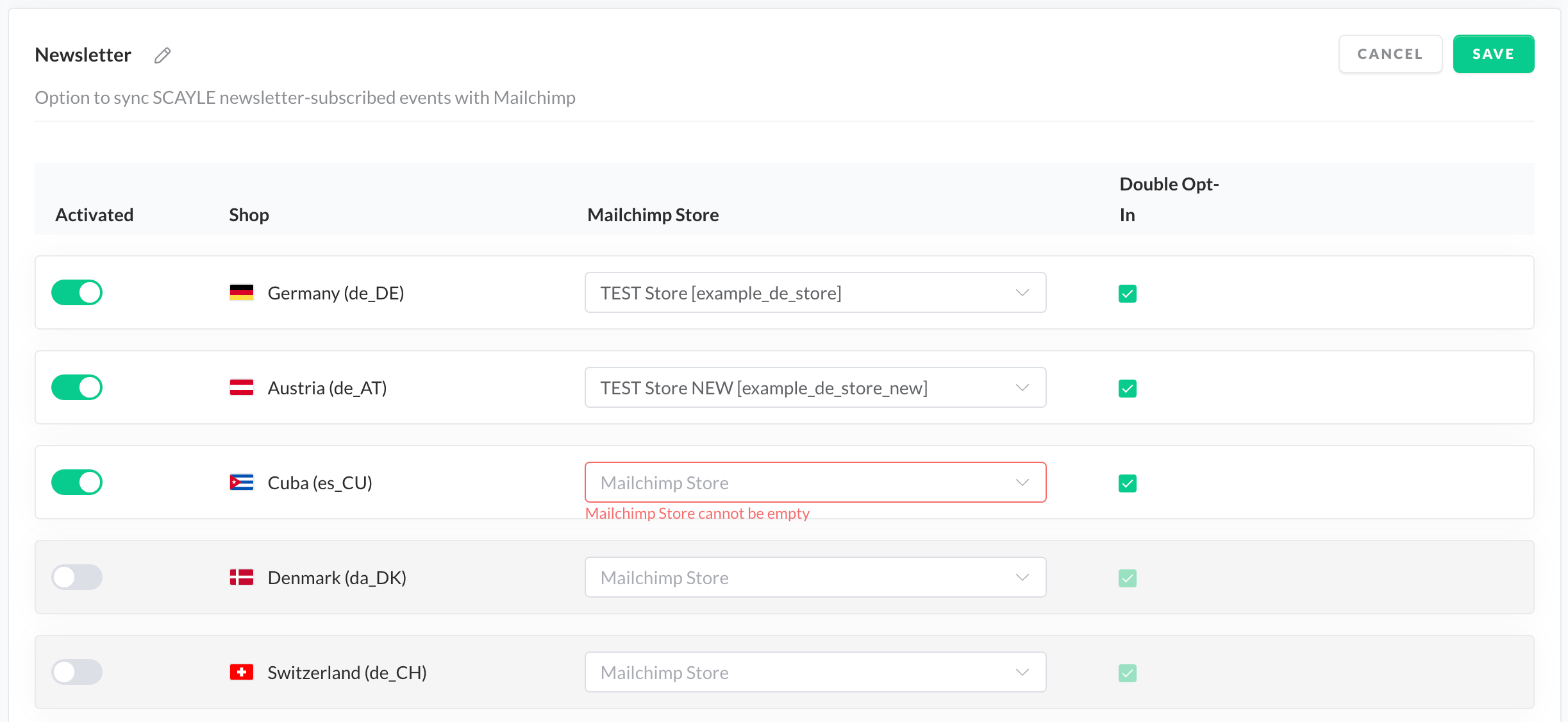Turn off the Austria activation toggle
The image size is (1568, 722).
(77, 387)
